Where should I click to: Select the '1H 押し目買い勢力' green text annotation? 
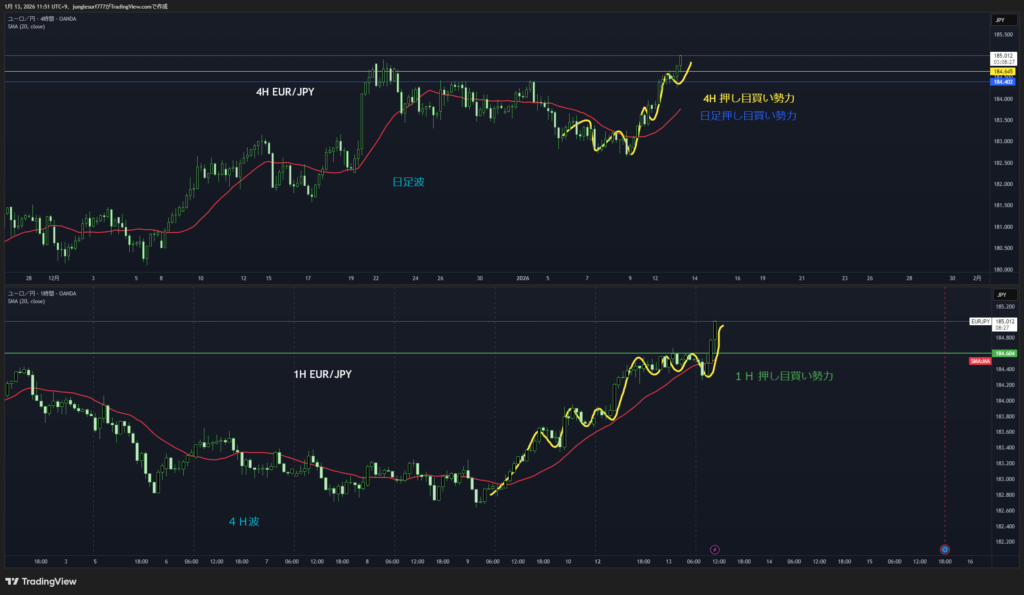[x=784, y=376]
